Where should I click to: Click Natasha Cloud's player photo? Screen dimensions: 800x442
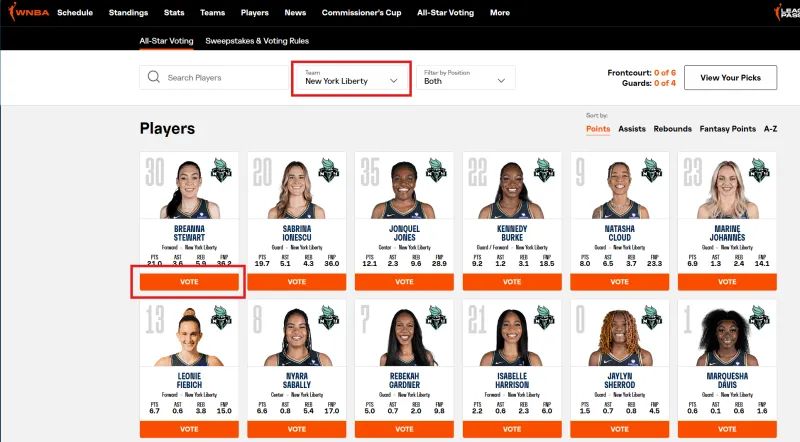click(x=619, y=189)
